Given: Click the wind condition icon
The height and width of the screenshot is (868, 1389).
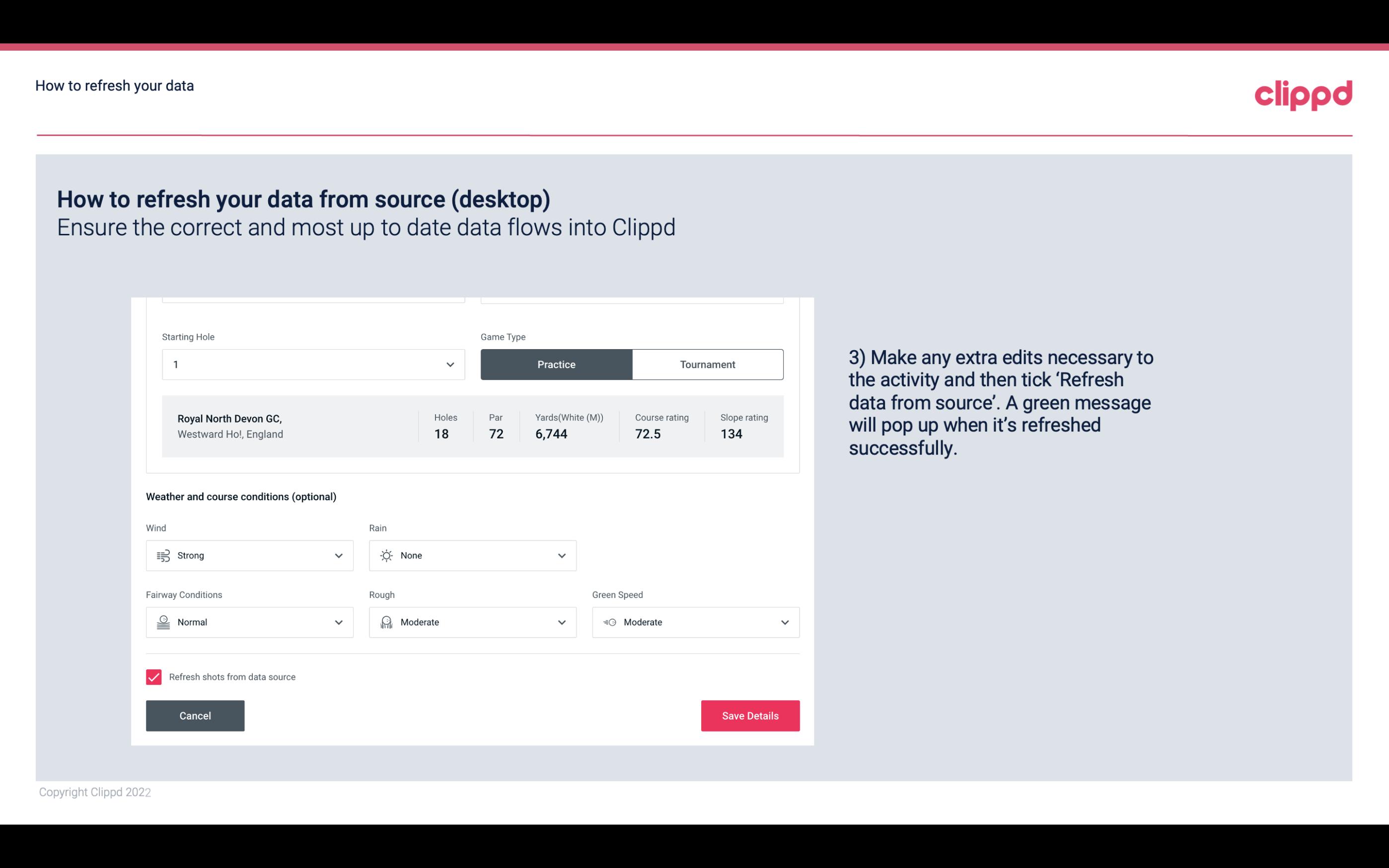Looking at the screenshot, I should (163, 555).
